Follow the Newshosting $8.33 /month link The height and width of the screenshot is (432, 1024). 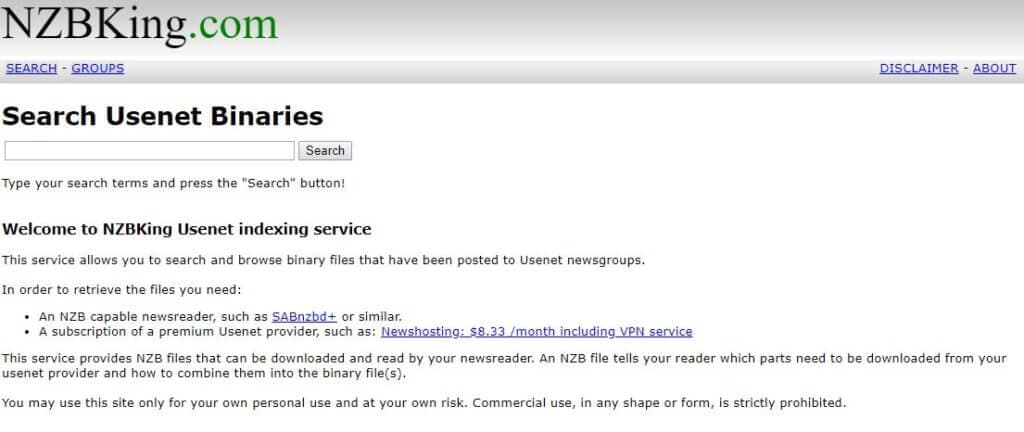(x=537, y=332)
